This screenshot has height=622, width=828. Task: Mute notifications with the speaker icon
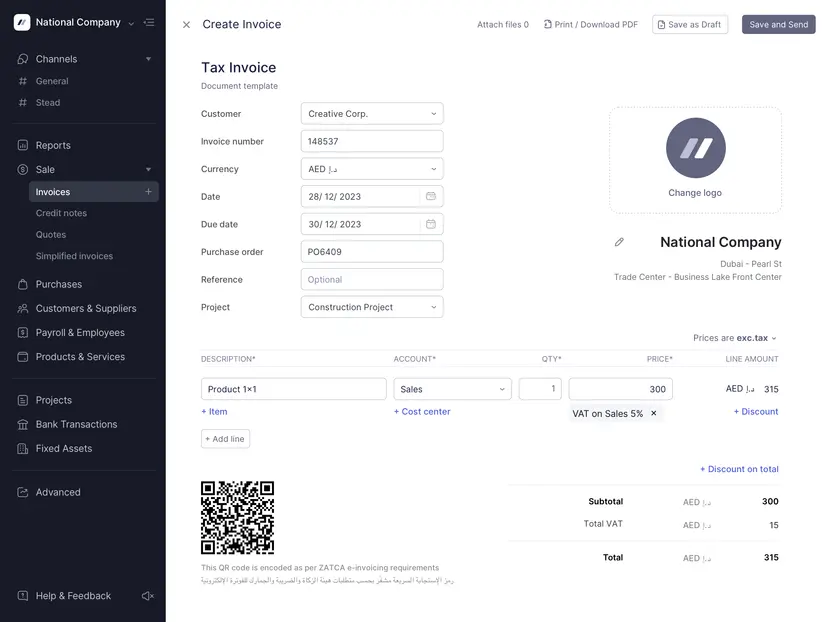(148, 596)
